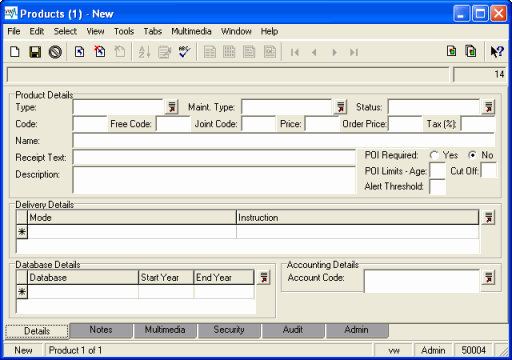Go to the last record arrow
512x360 pixels.
[354, 52]
